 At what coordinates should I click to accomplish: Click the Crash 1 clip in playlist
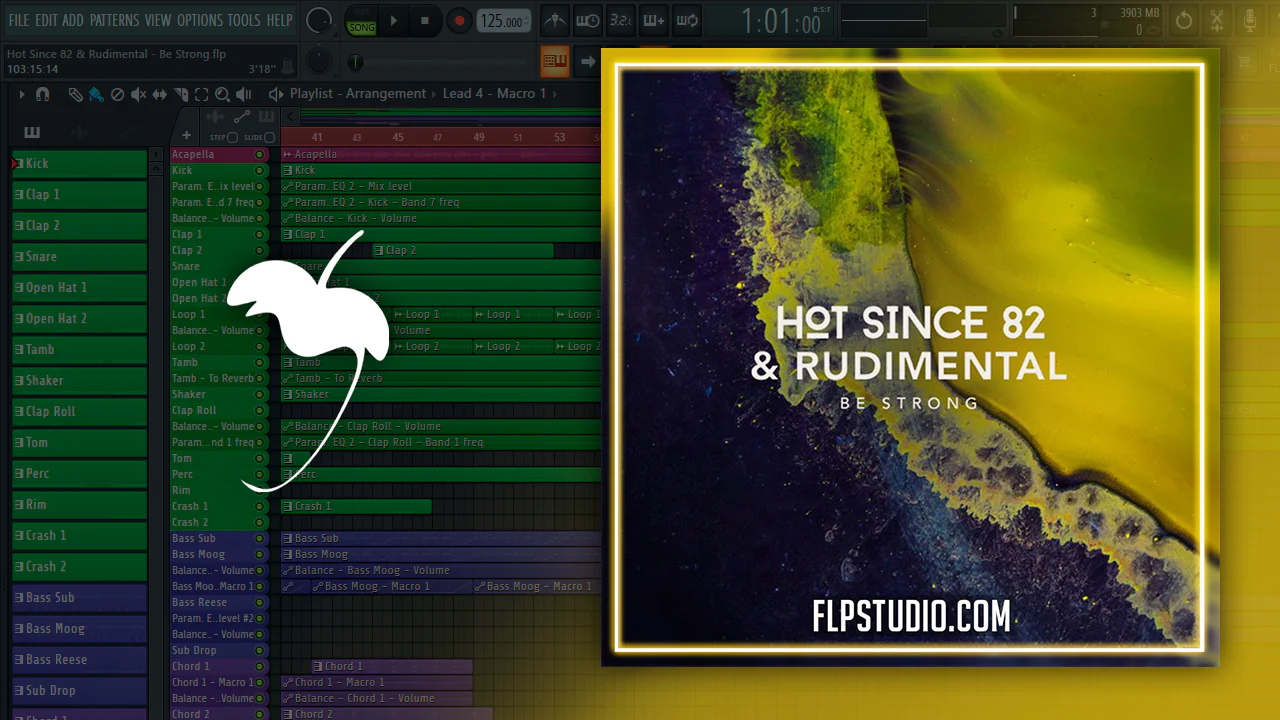(356, 507)
